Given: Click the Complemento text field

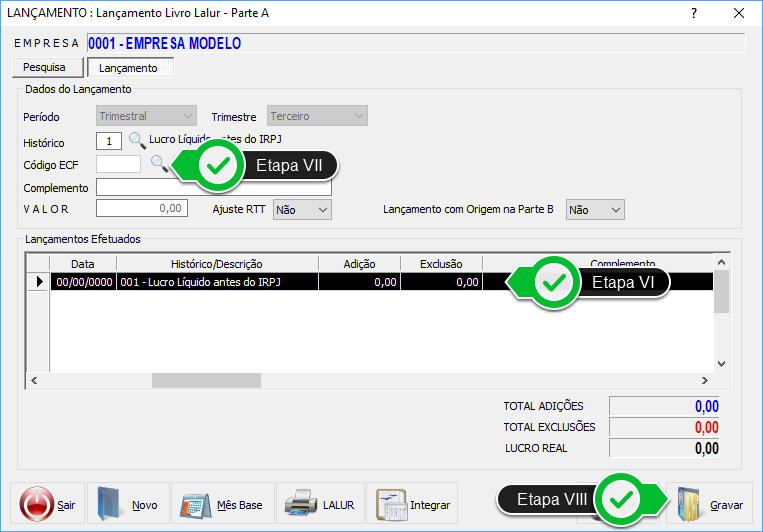Looking at the screenshot, I should (x=213, y=187).
